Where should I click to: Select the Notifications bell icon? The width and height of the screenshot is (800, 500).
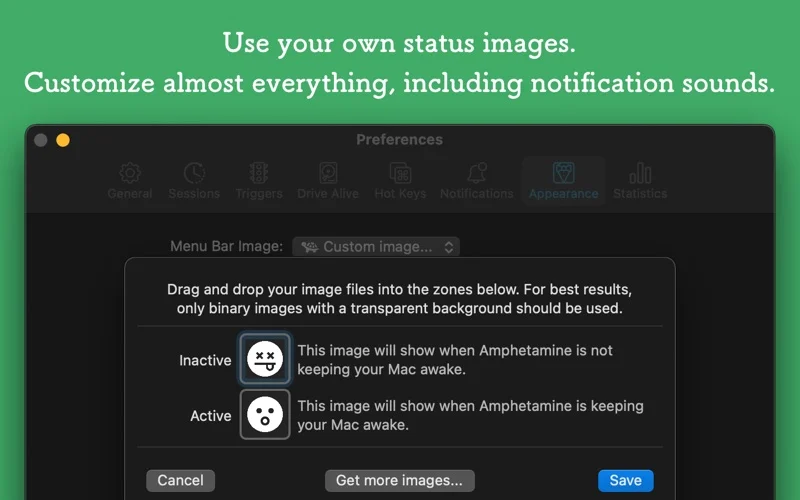(x=477, y=173)
